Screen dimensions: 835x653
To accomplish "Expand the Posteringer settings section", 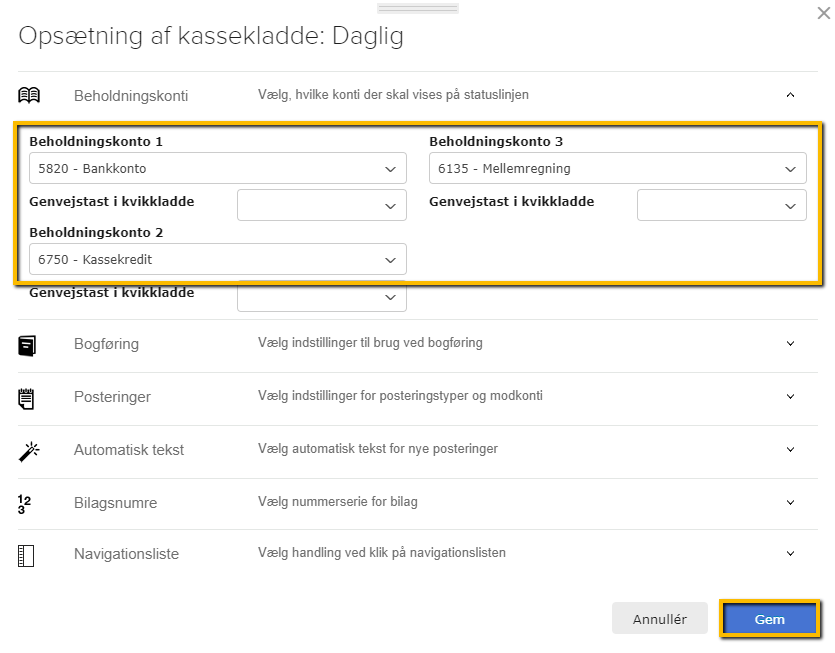I will point(790,397).
